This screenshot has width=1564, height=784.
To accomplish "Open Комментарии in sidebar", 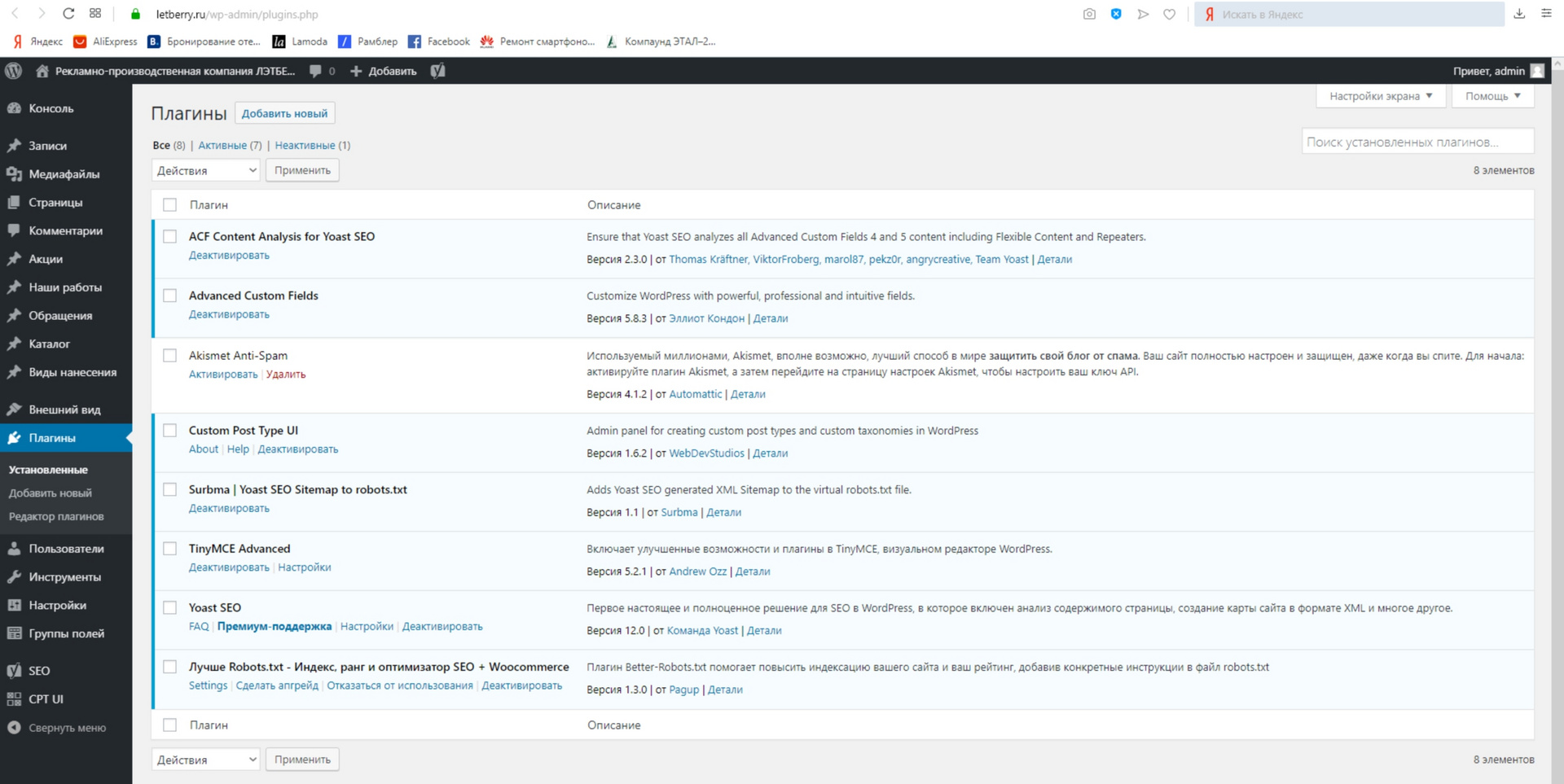I will click(x=66, y=231).
